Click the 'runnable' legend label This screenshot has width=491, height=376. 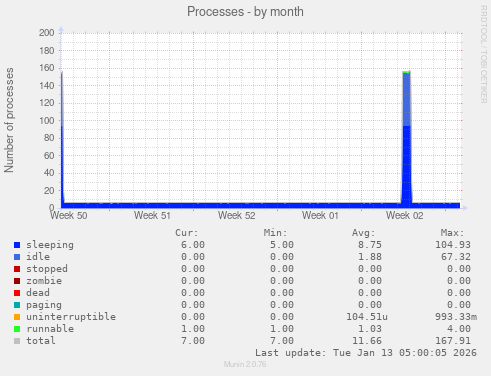point(50,329)
